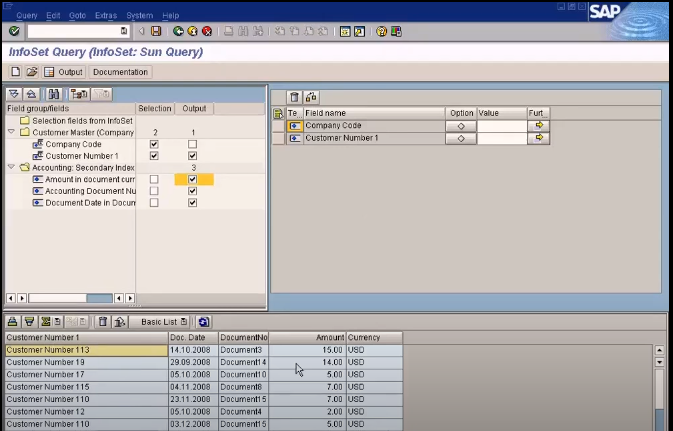Click the Output button
The width and height of the screenshot is (673, 431).
click(x=64, y=72)
